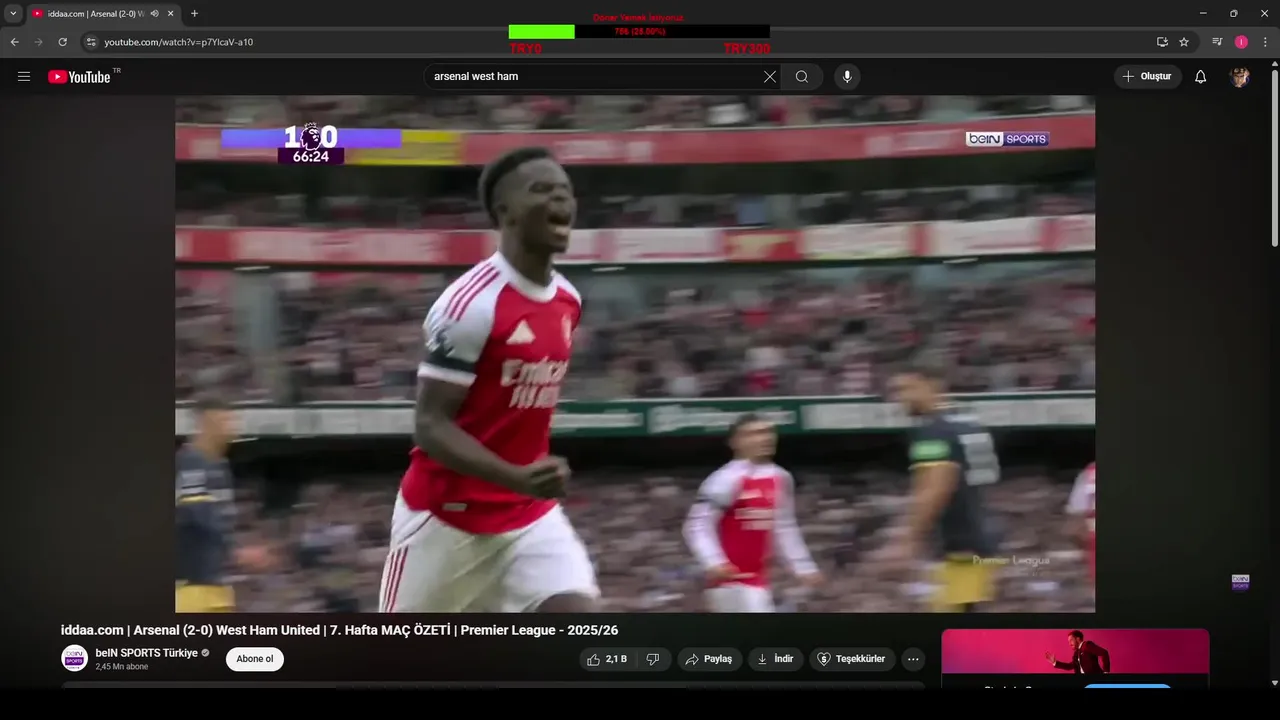Open Chrome profile pink avatar
This screenshot has width=1280, height=720.
1241,42
